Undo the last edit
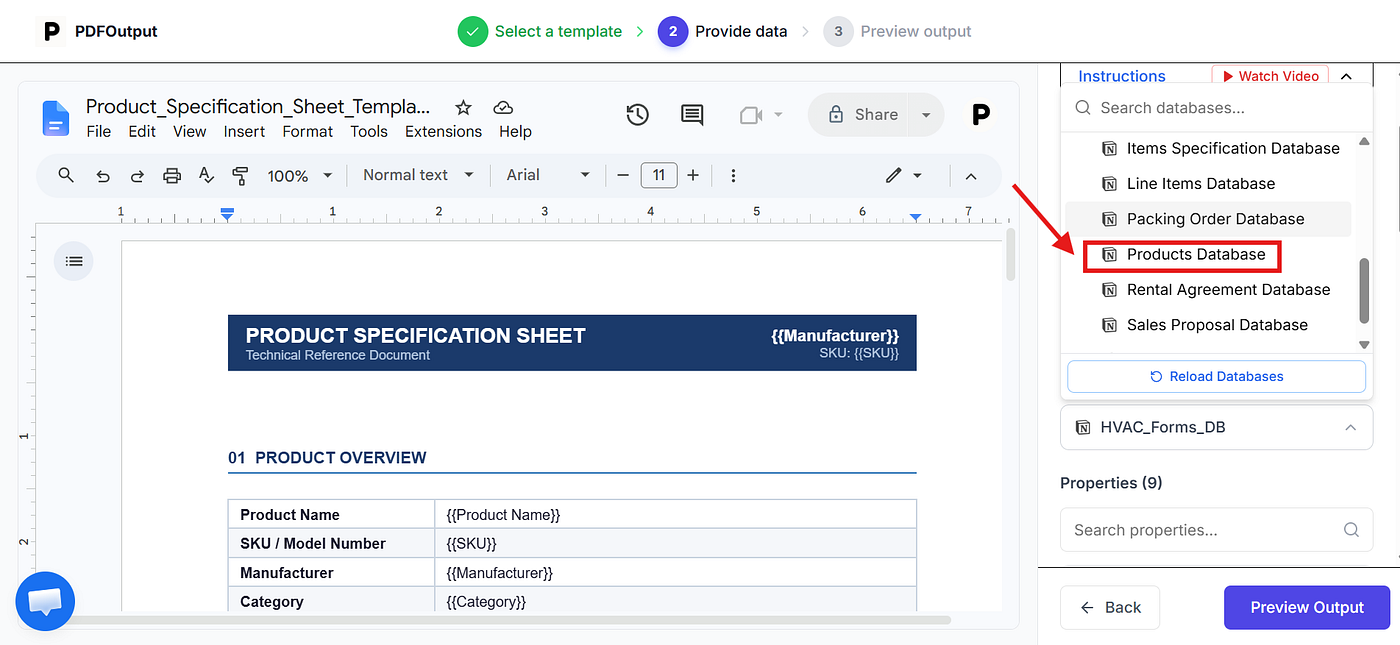Image resolution: width=1400 pixels, height=645 pixels. point(102,176)
